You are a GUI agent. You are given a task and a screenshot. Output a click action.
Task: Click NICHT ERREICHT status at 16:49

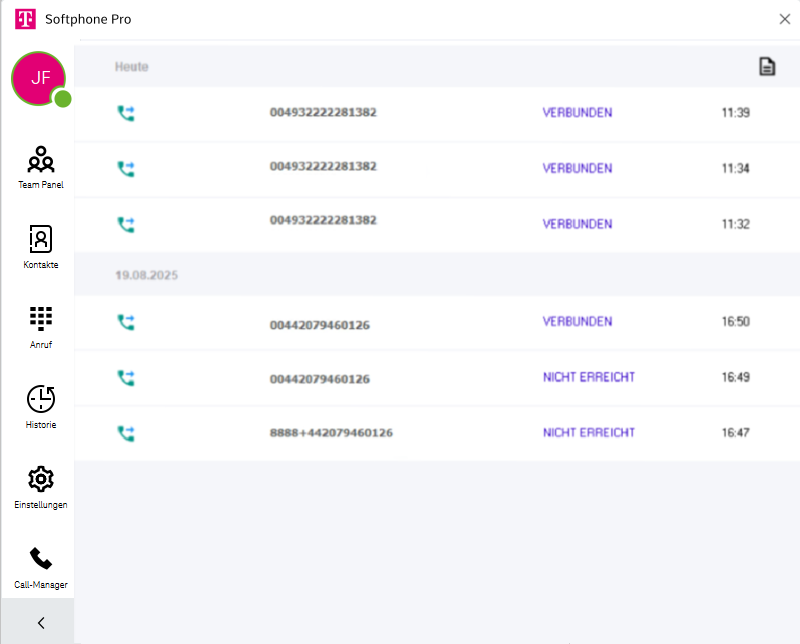(588, 377)
